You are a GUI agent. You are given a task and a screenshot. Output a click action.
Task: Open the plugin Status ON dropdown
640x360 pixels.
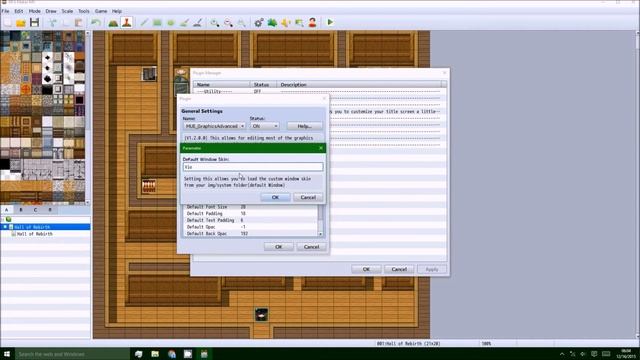click(x=265, y=126)
